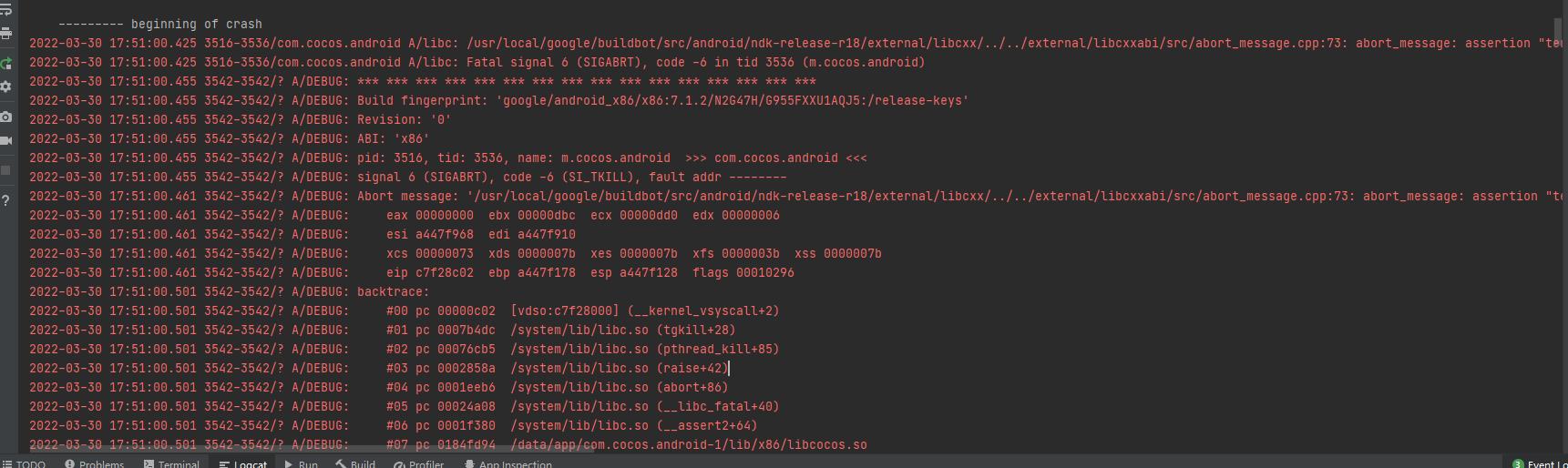Open the Event Log in status bar

[x=1540, y=463]
